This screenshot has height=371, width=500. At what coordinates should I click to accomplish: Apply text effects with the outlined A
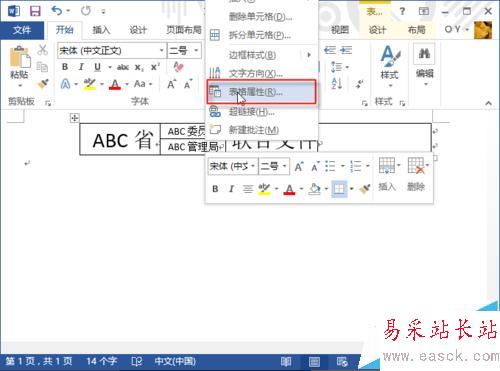point(65,84)
